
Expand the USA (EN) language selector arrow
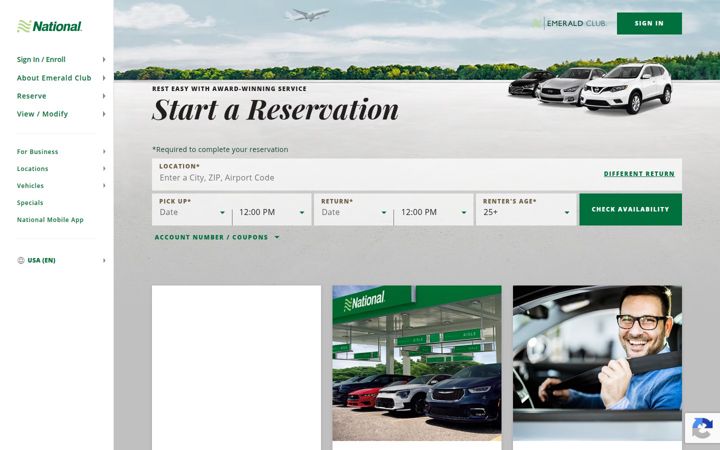click(x=104, y=260)
